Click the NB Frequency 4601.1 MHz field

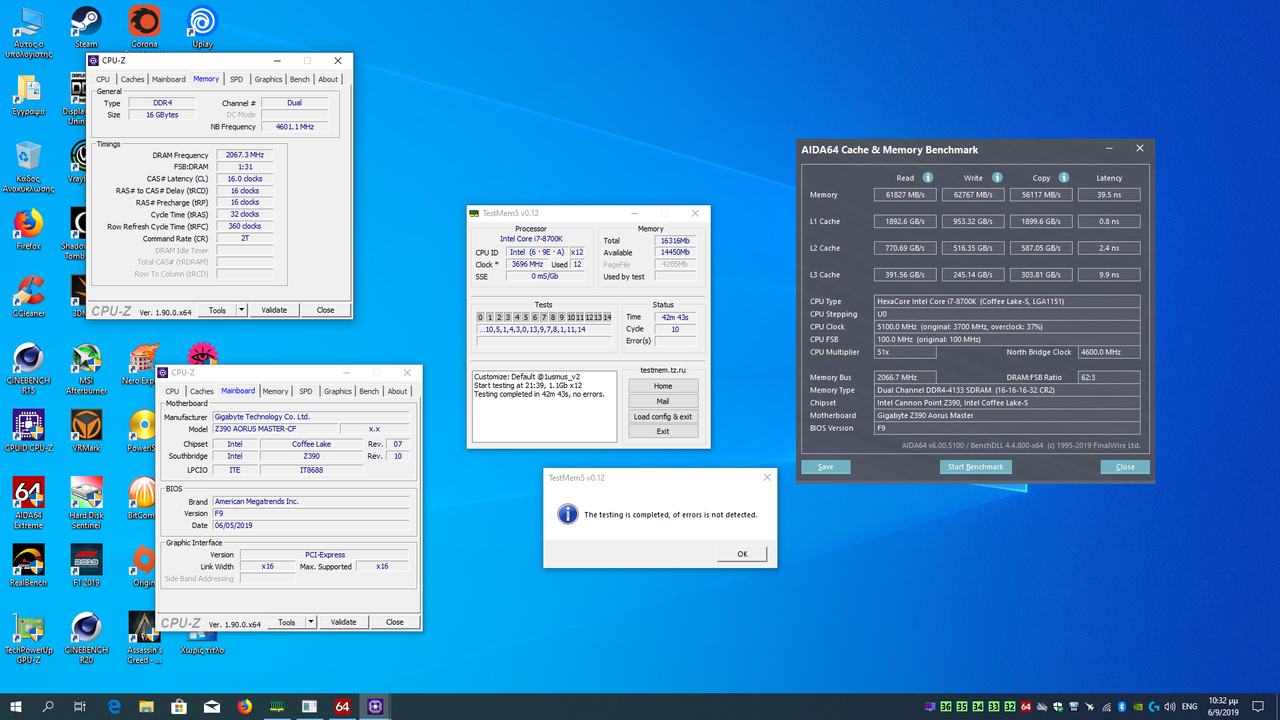[294, 127]
